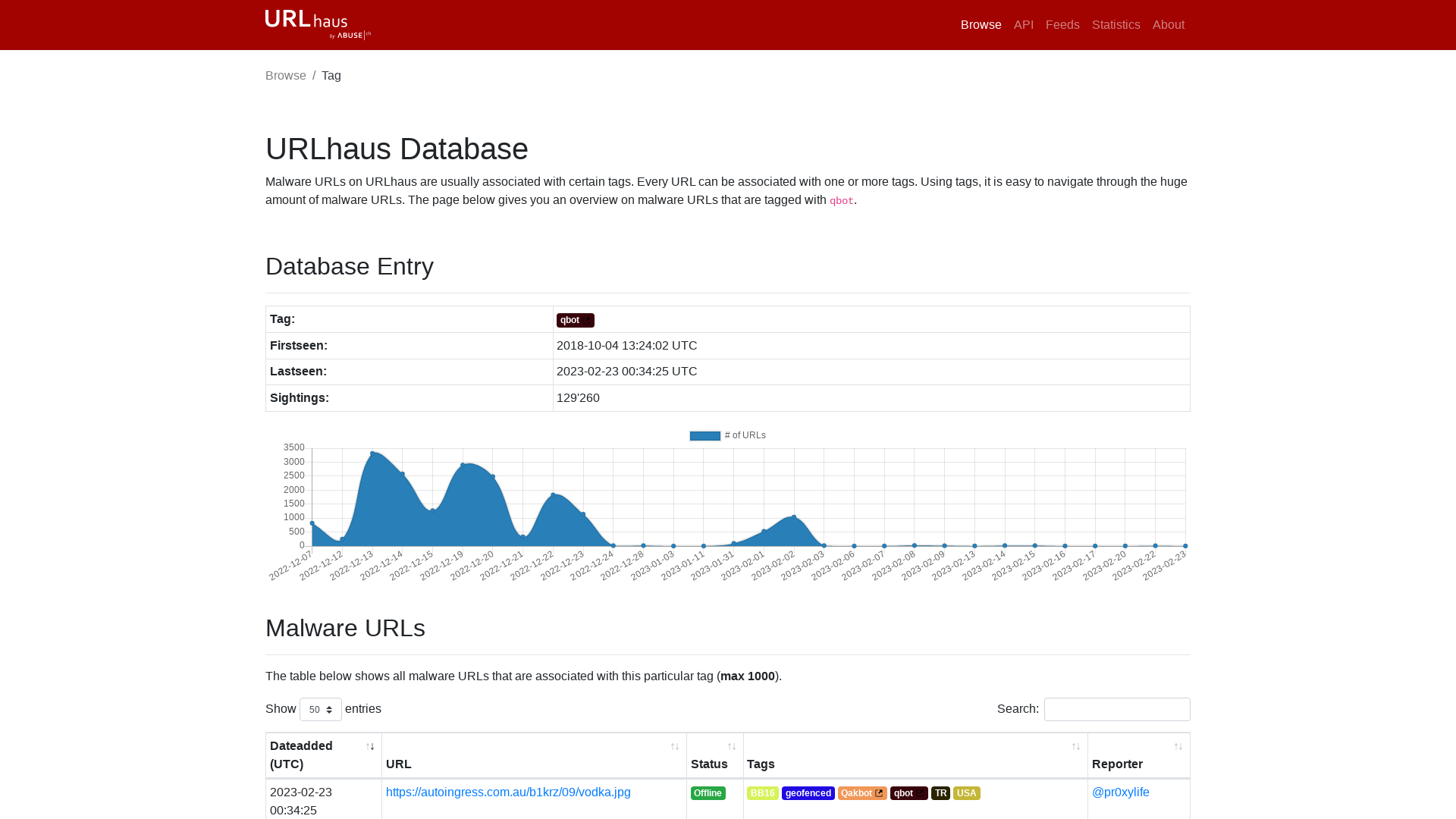1456x819 pixels.
Task: Click the Qakbot tag badge
Action: click(862, 793)
